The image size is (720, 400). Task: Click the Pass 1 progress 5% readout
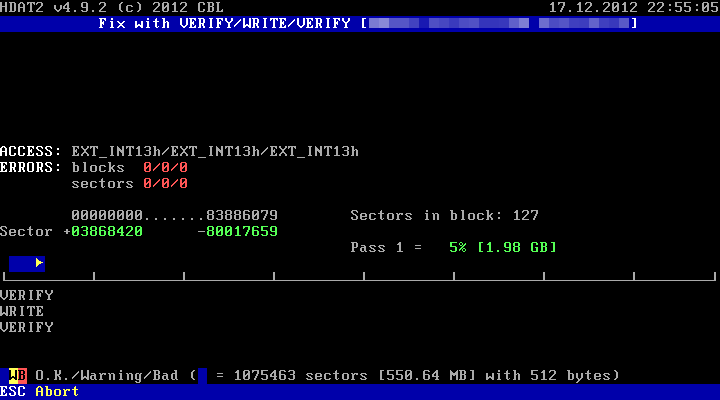click(x=453, y=247)
